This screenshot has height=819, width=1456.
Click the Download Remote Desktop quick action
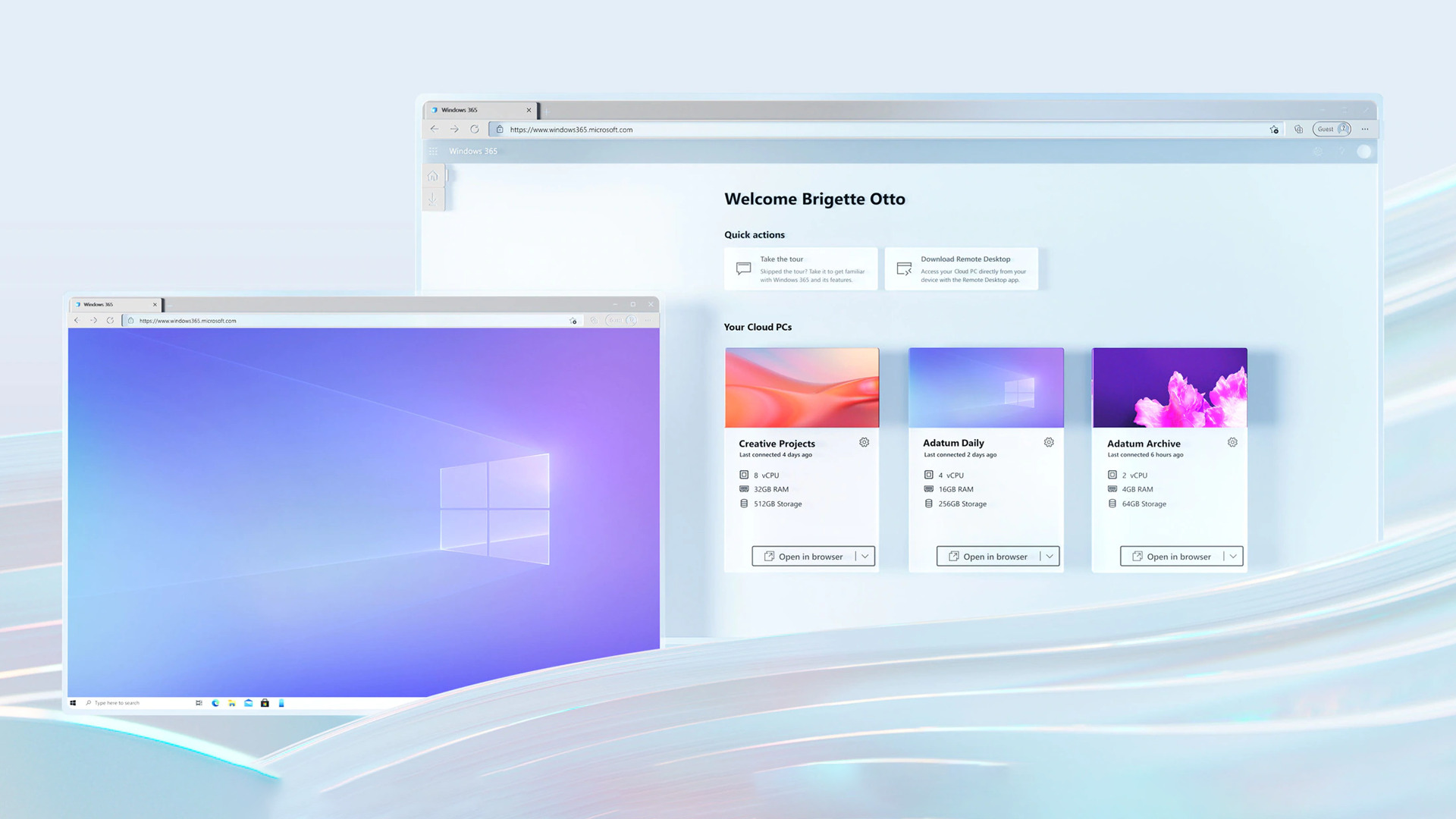(961, 269)
